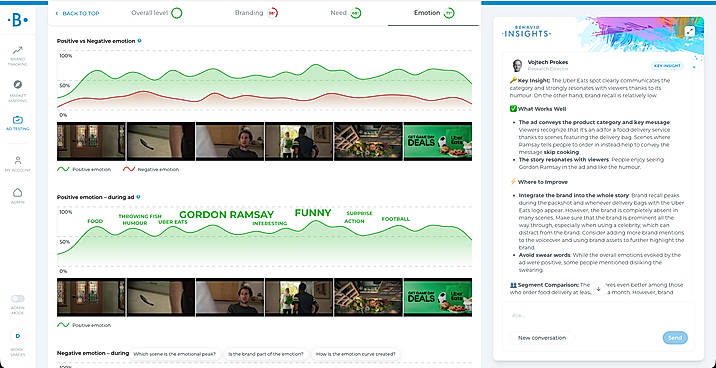
Task: Click Back to Top link
Action: 78,14
